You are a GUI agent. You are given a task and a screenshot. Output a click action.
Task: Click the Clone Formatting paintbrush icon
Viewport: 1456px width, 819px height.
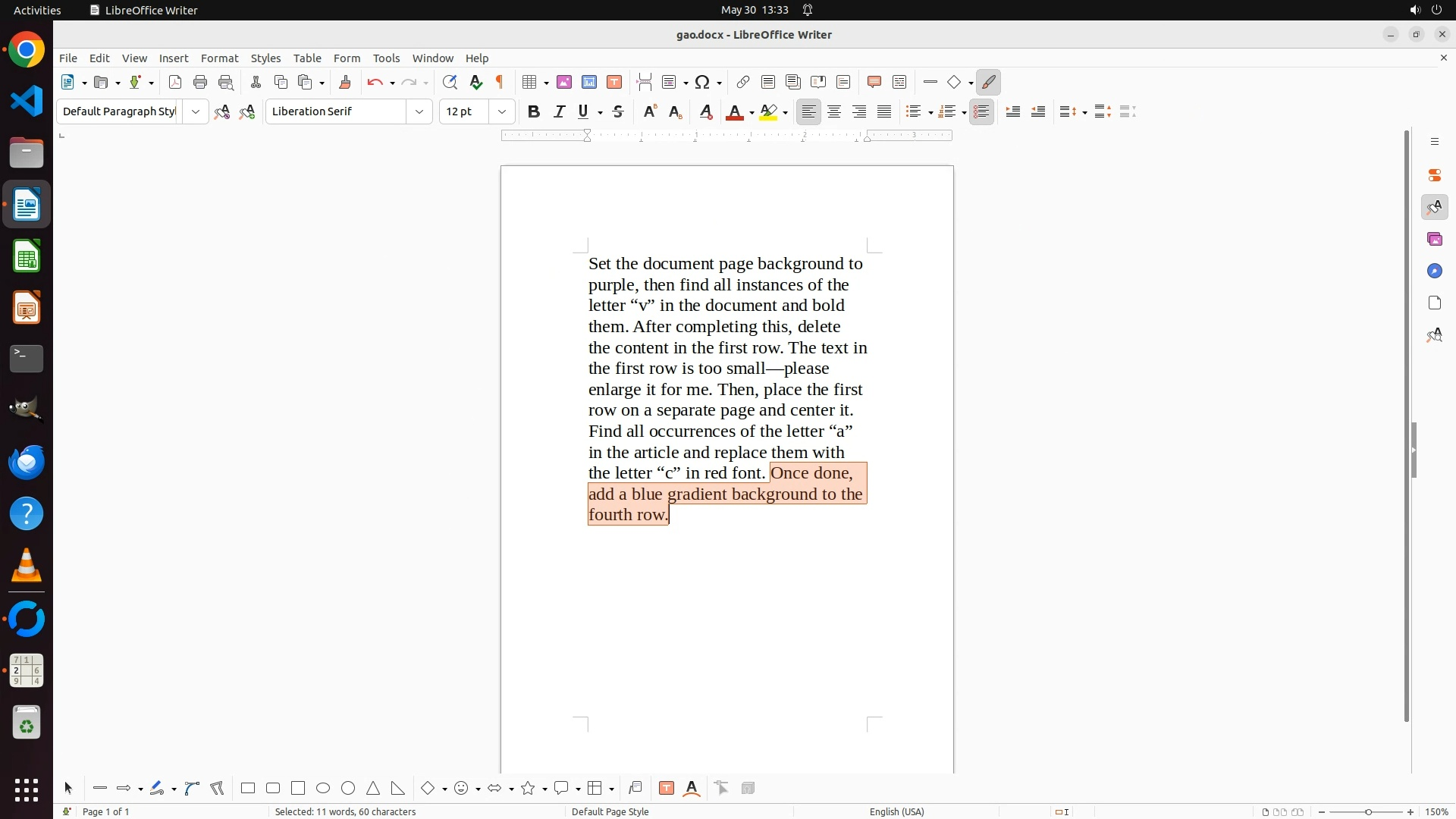pyautogui.click(x=345, y=82)
